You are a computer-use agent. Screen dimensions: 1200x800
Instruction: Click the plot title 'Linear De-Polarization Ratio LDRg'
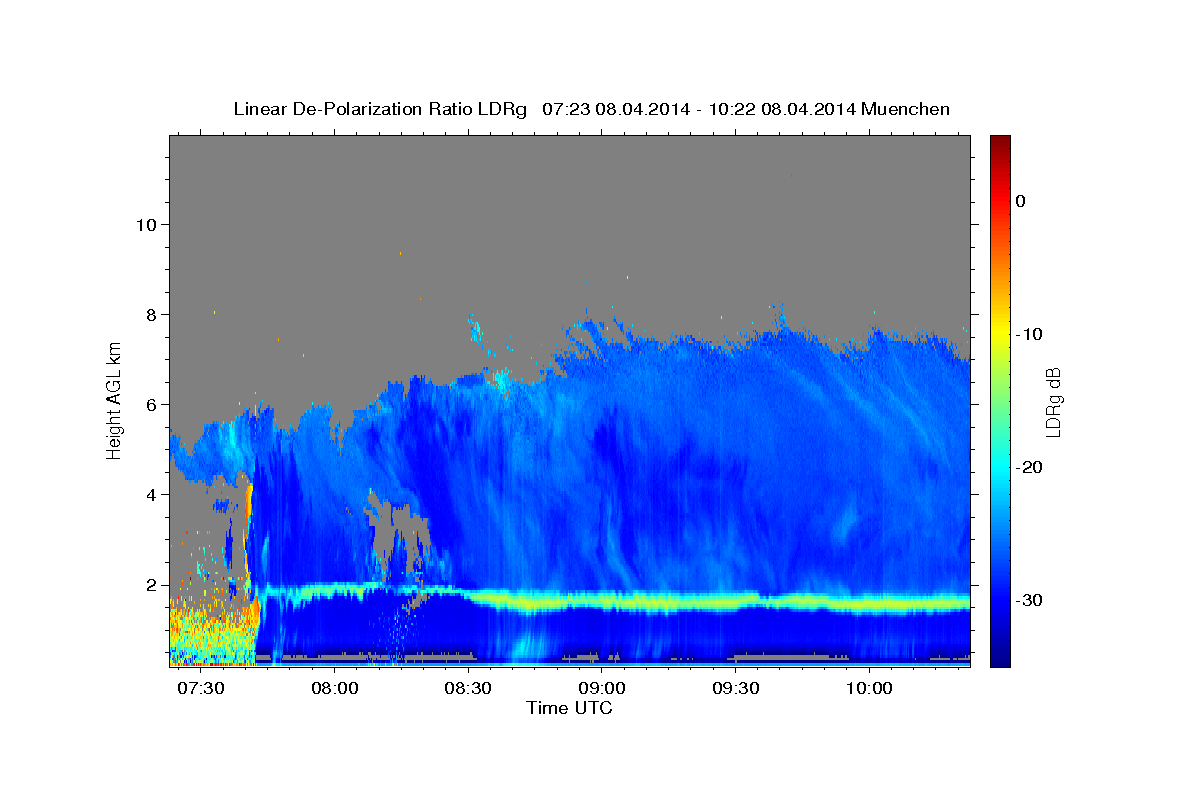[379, 109]
